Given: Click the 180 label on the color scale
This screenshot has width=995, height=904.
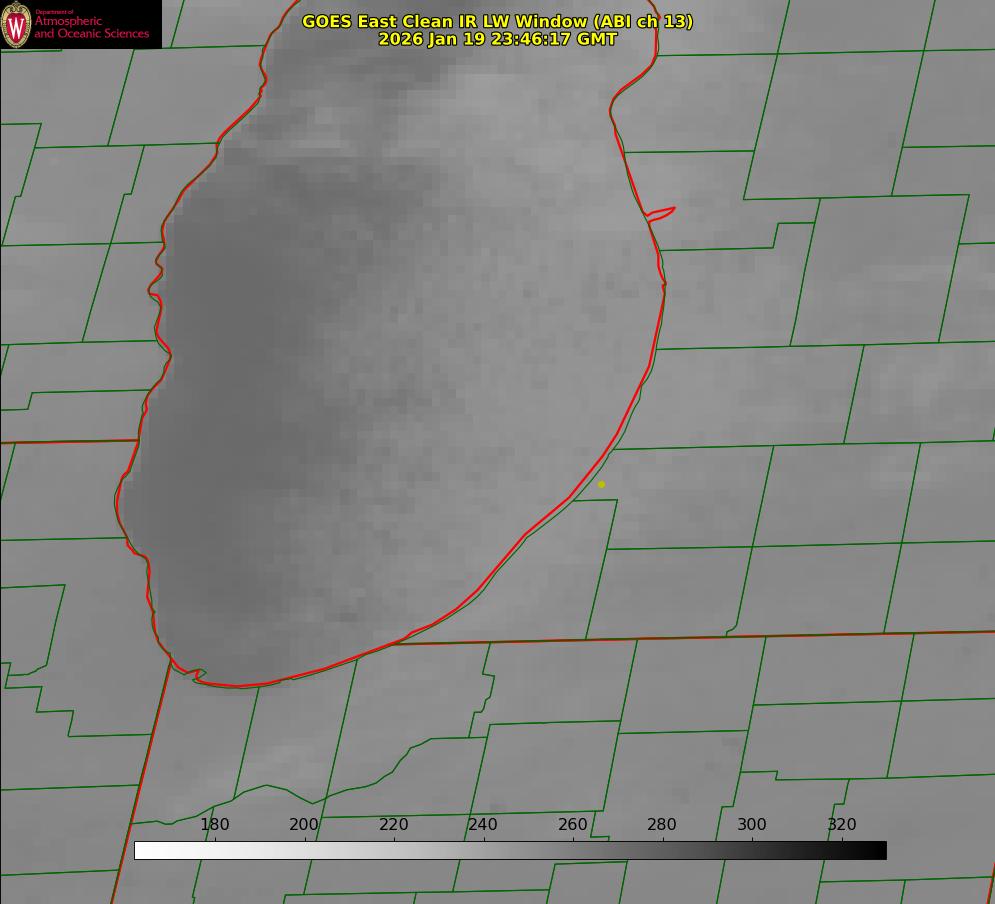Looking at the screenshot, I should [215, 825].
